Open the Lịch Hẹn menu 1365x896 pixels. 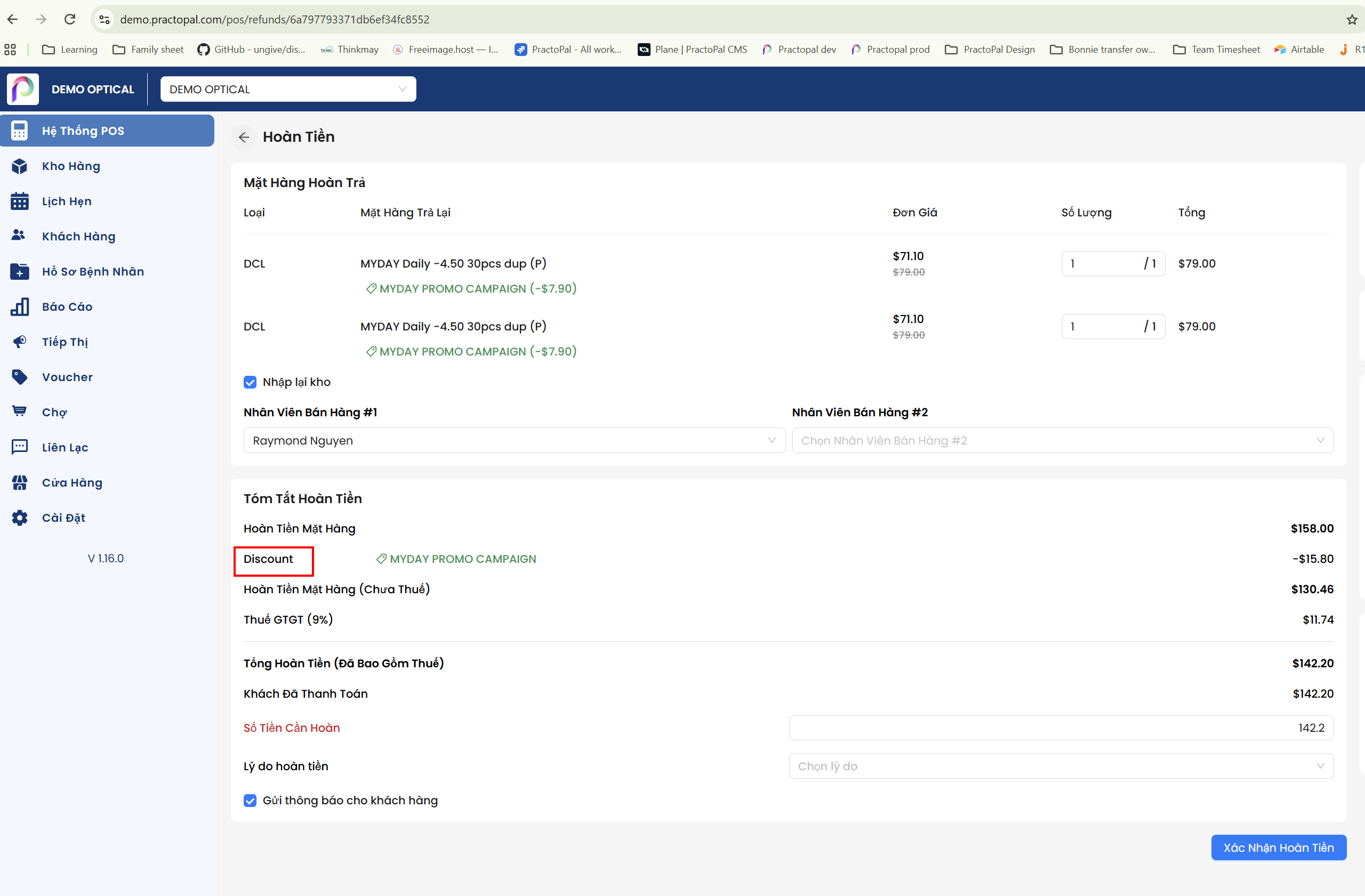pyautogui.click(x=107, y=201)
